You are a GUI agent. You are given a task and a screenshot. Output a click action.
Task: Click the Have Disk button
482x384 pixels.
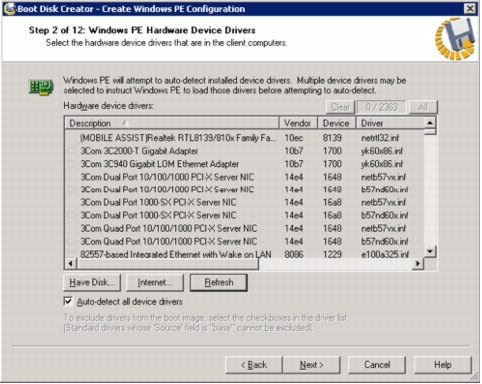[x=92, y=283]
